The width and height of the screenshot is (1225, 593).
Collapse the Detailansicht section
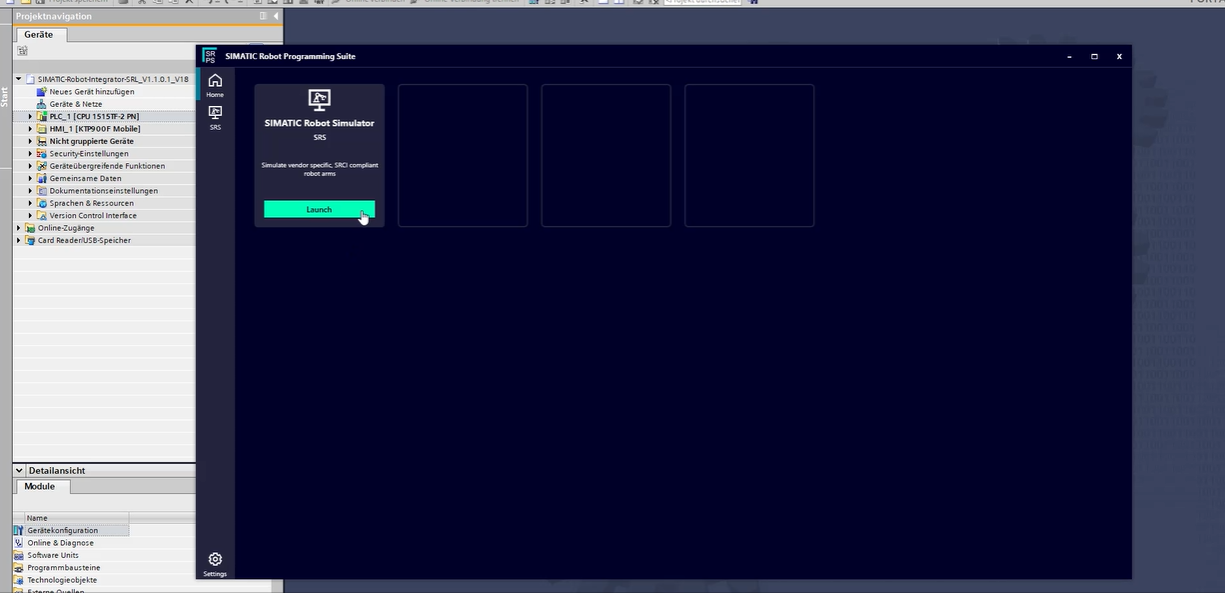click(20, 470)
